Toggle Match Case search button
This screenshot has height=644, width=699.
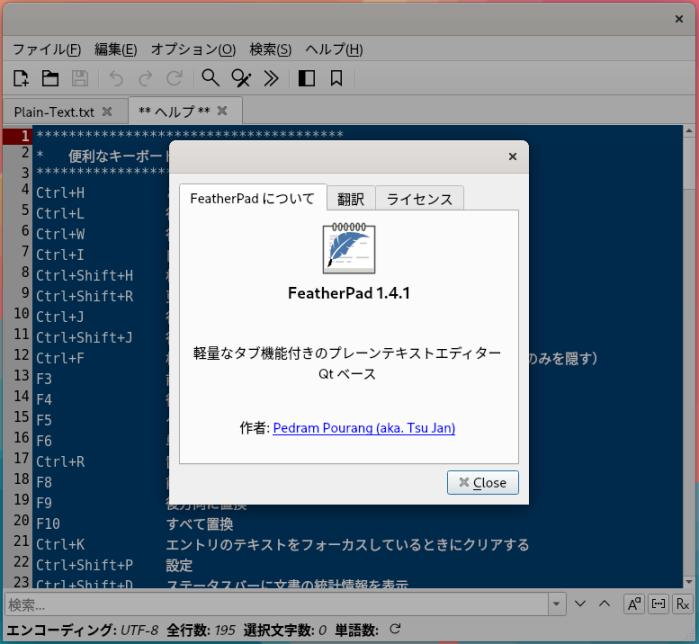coord(633,604)
